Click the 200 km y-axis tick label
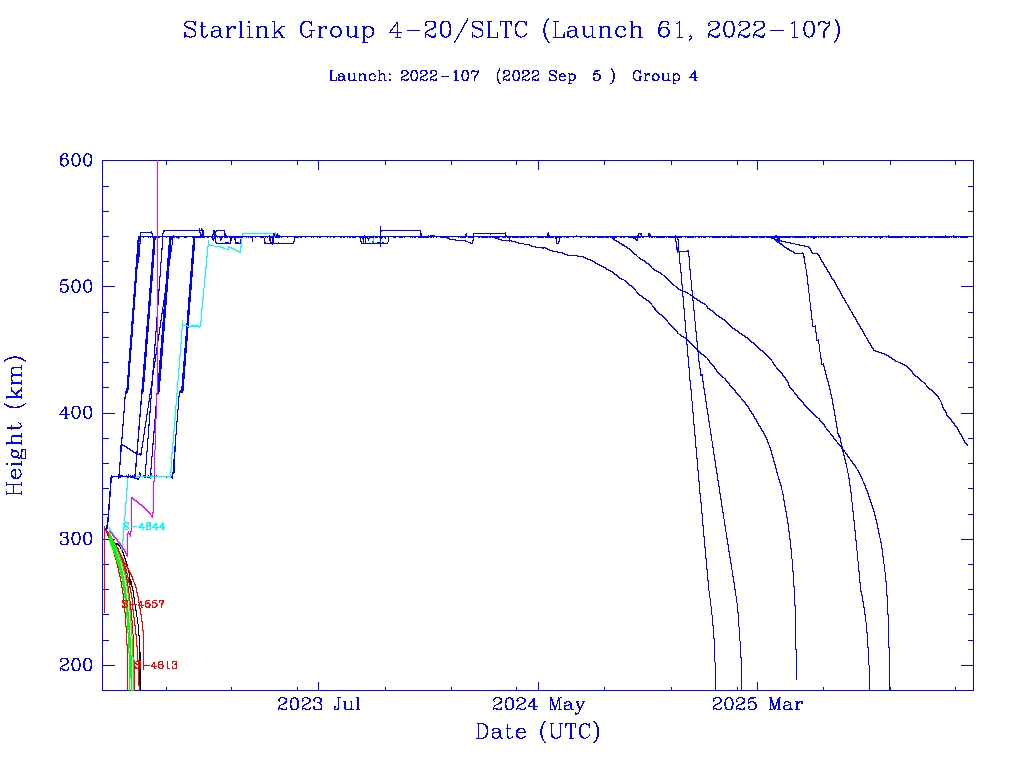The height and width of the screenshot is (768, 1024). 74,665
